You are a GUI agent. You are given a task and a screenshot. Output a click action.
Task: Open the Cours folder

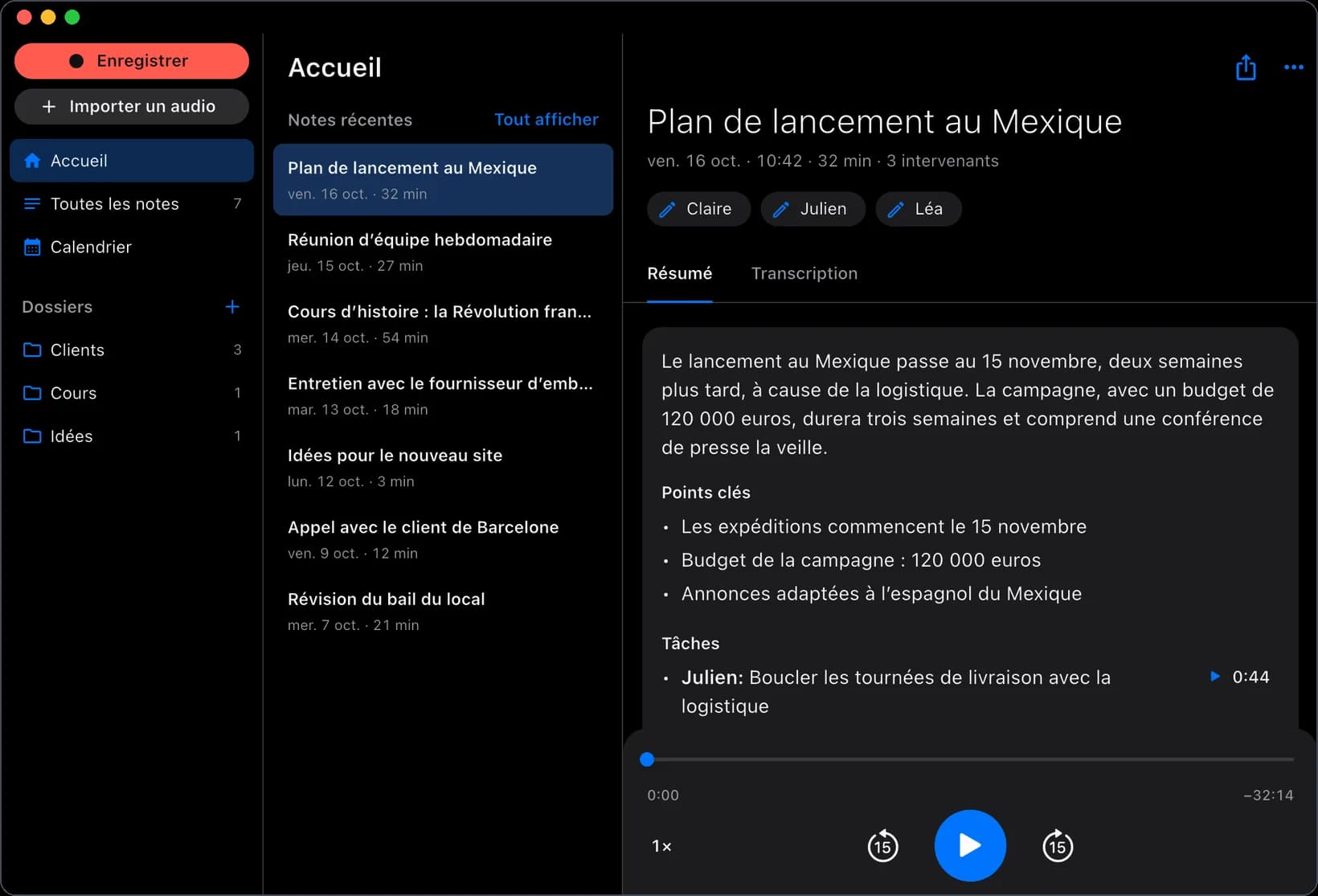132,393
